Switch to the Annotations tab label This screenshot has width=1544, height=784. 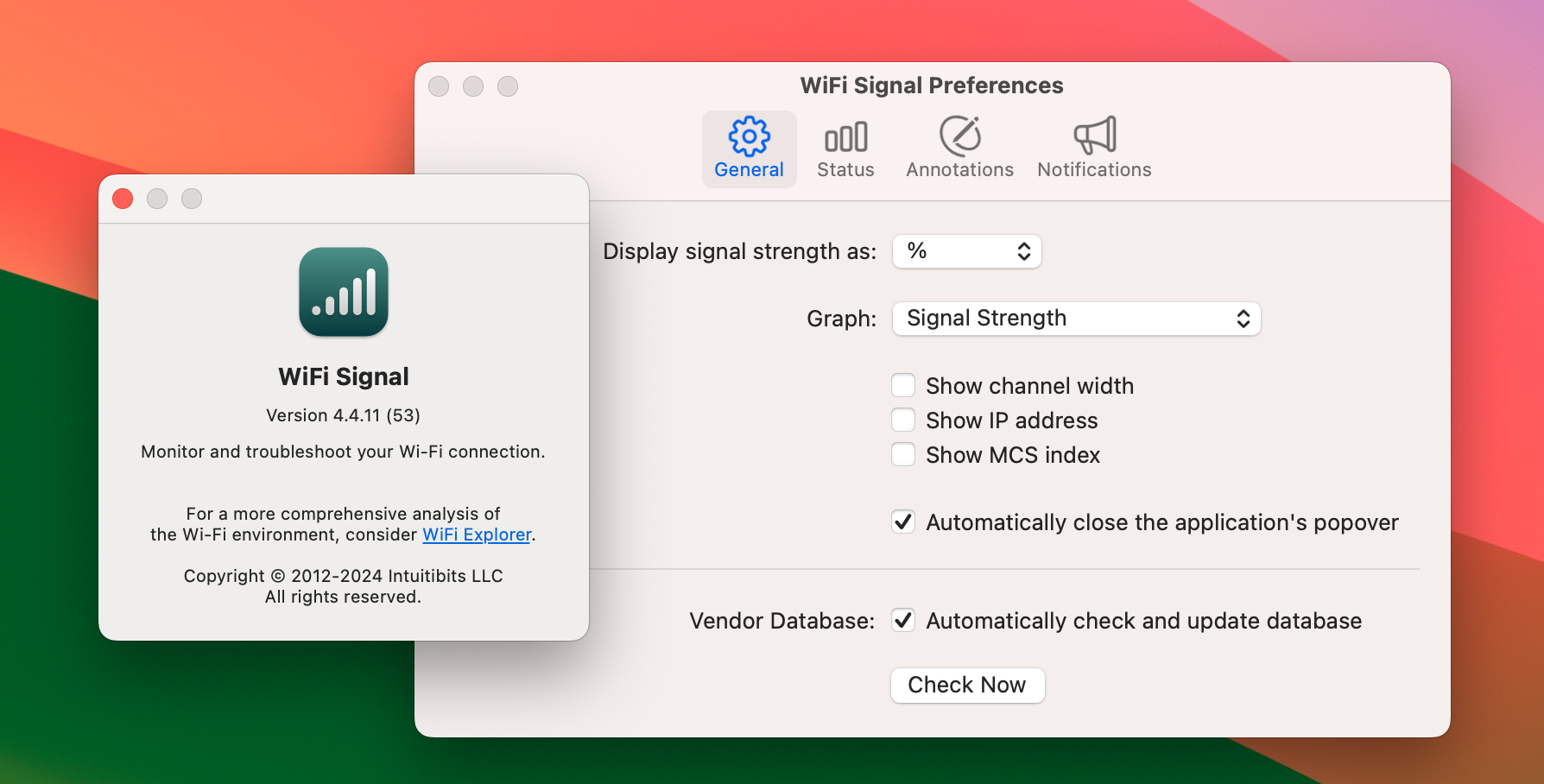(960, 170)
